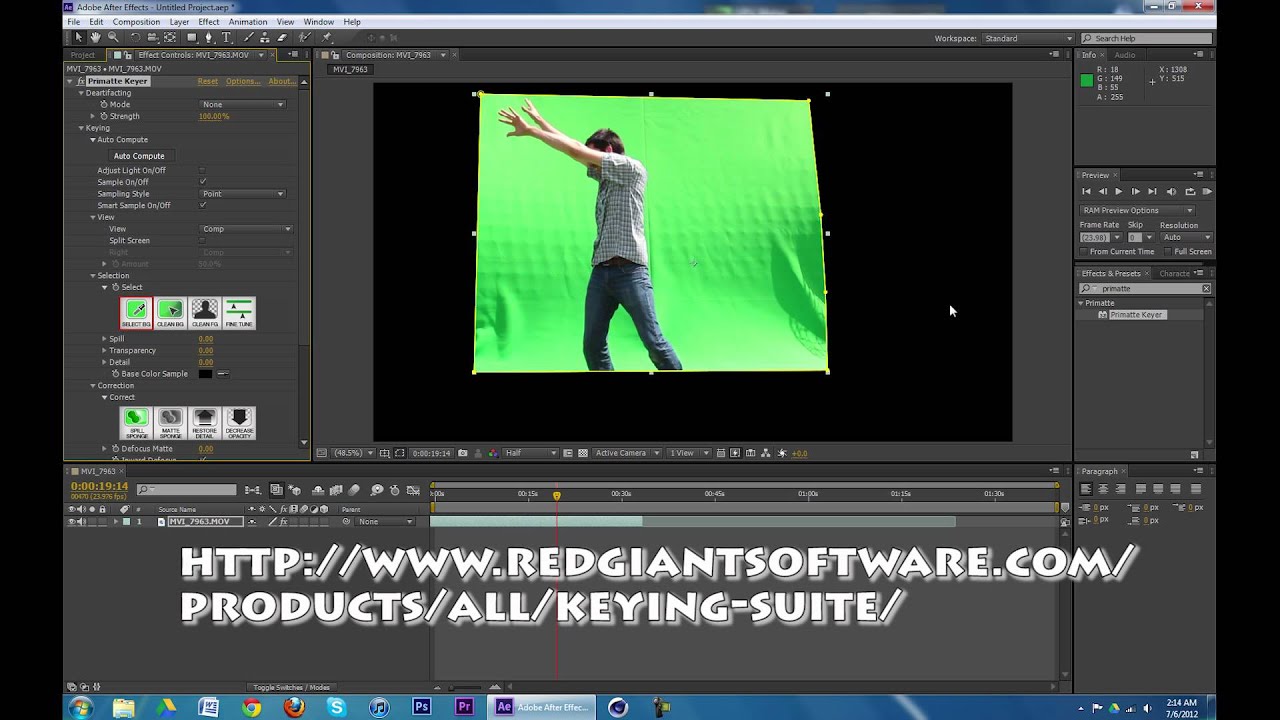Tick the From Current Time checkbox
The image size is (1280, 720).
(1085, 251)
